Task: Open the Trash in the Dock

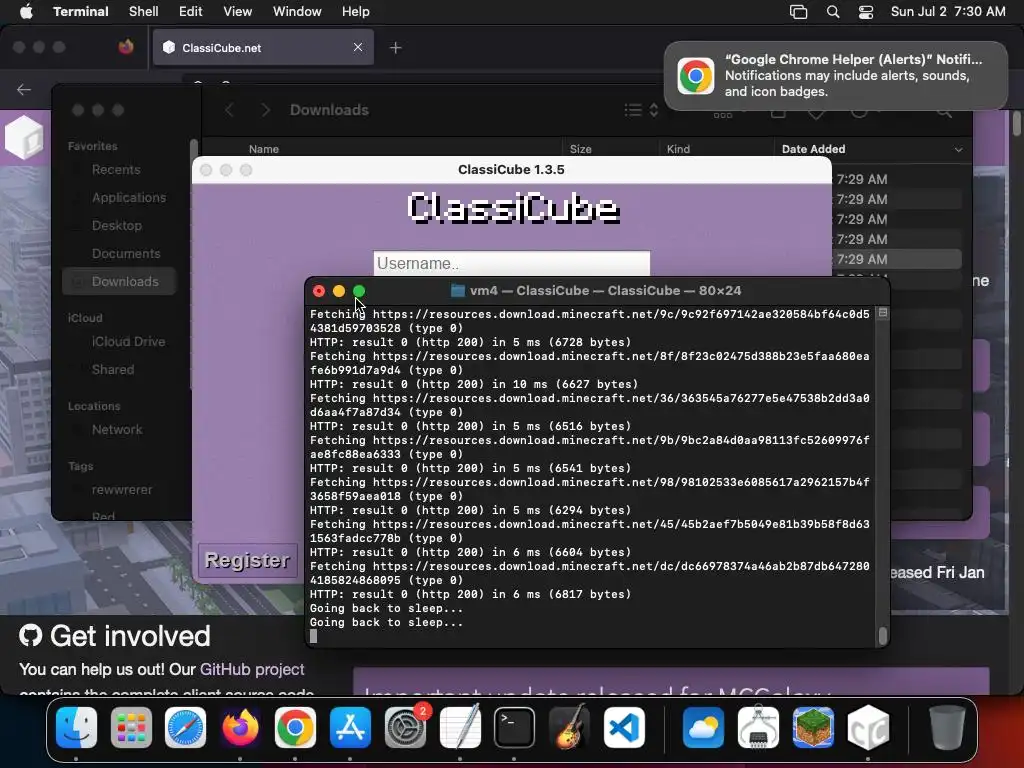Action: click(947, 728)
